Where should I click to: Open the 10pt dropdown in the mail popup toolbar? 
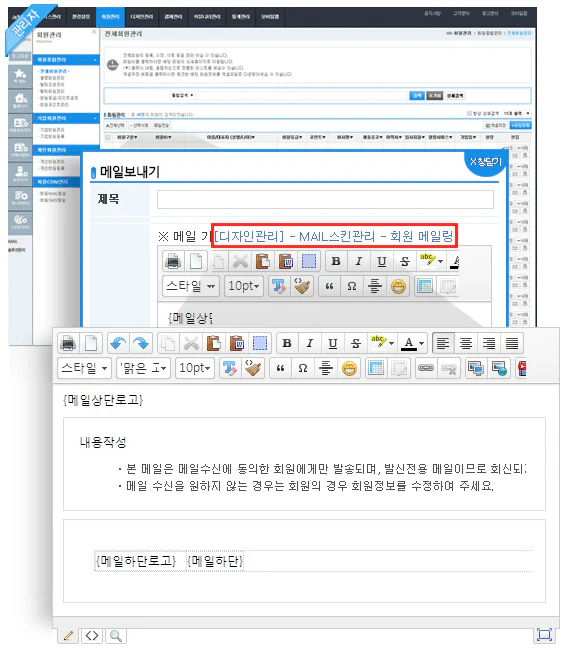tap(244, 286)
